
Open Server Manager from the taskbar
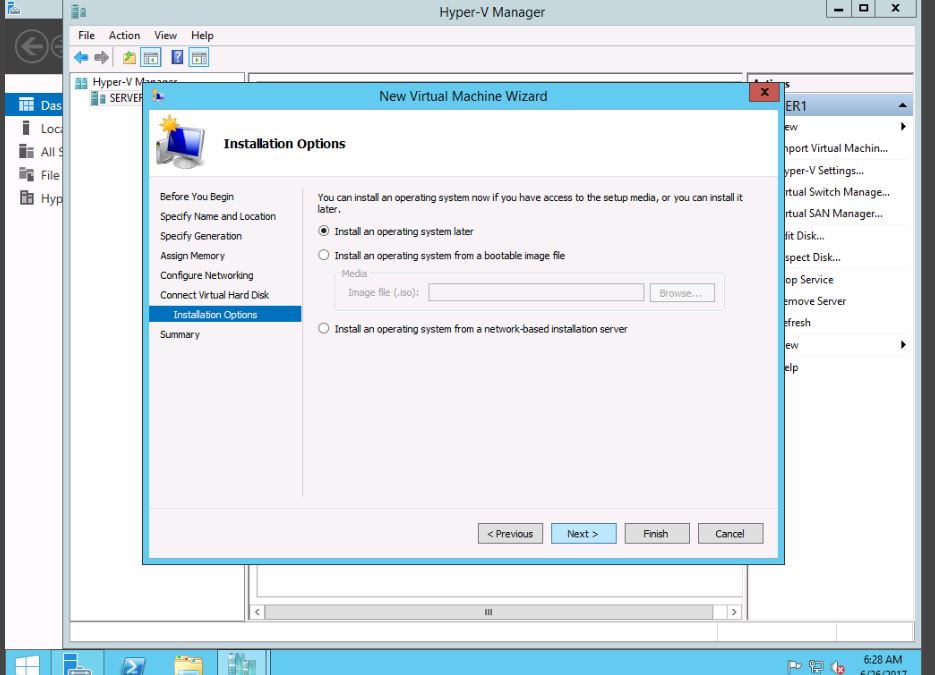(78, 664)
